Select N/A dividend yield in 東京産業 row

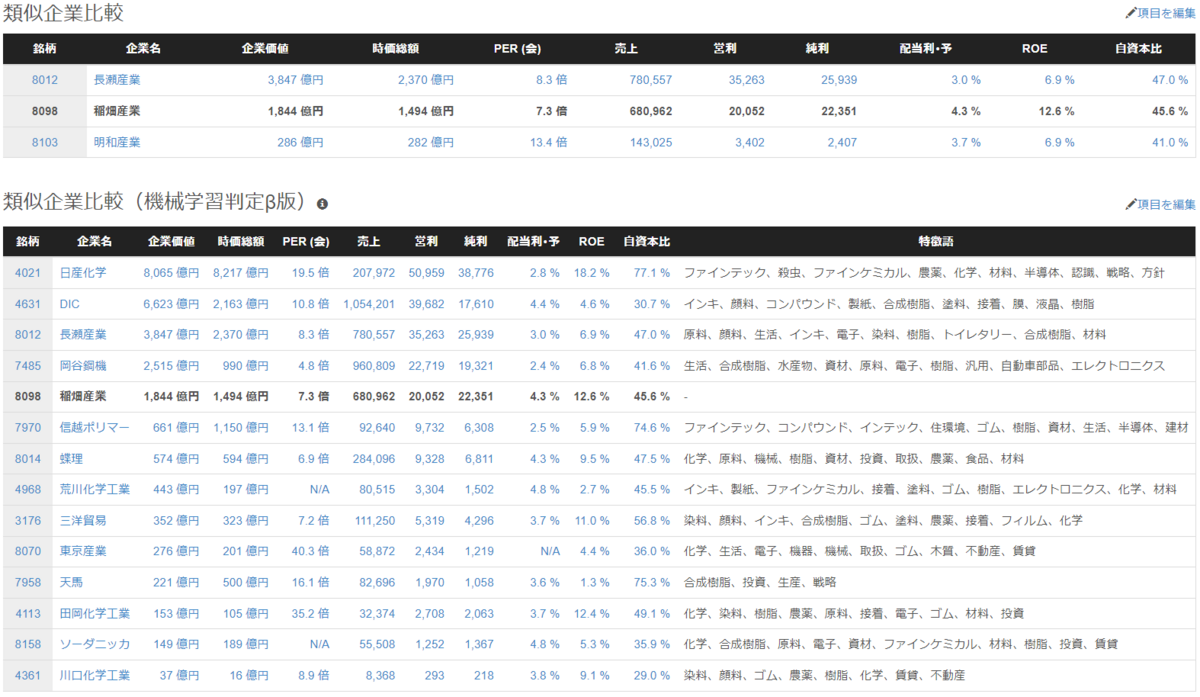point(549,551)
